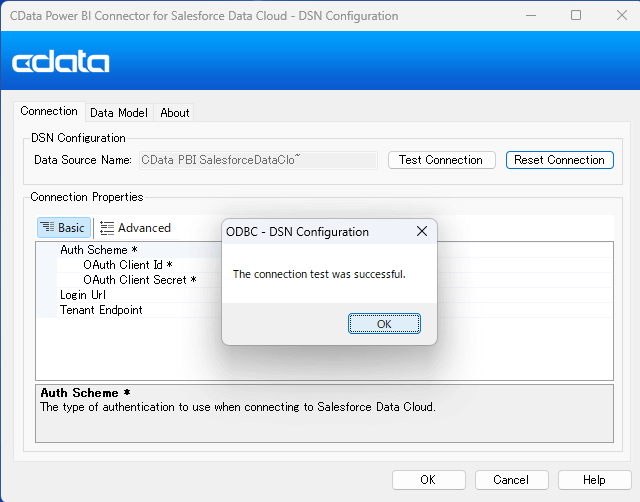Pick the Tenant Endpoint property row
Screen dimensions: 640x502
point(101,310)
